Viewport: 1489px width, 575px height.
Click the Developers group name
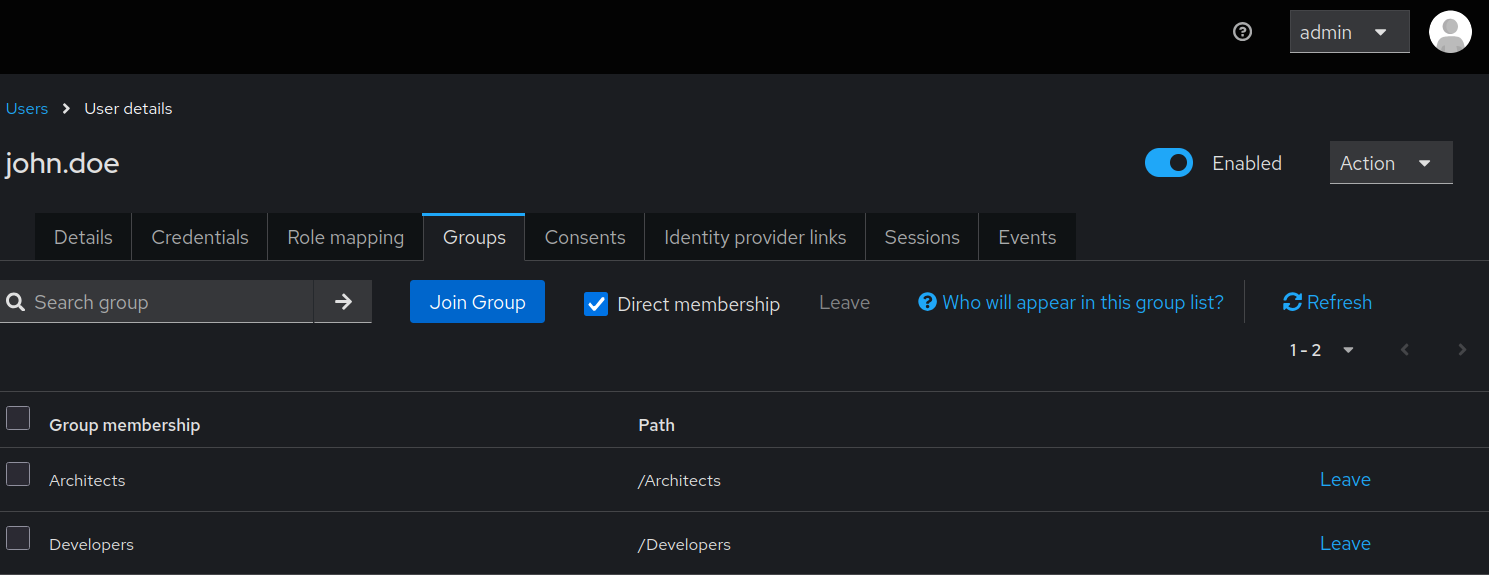coord(91,544)
